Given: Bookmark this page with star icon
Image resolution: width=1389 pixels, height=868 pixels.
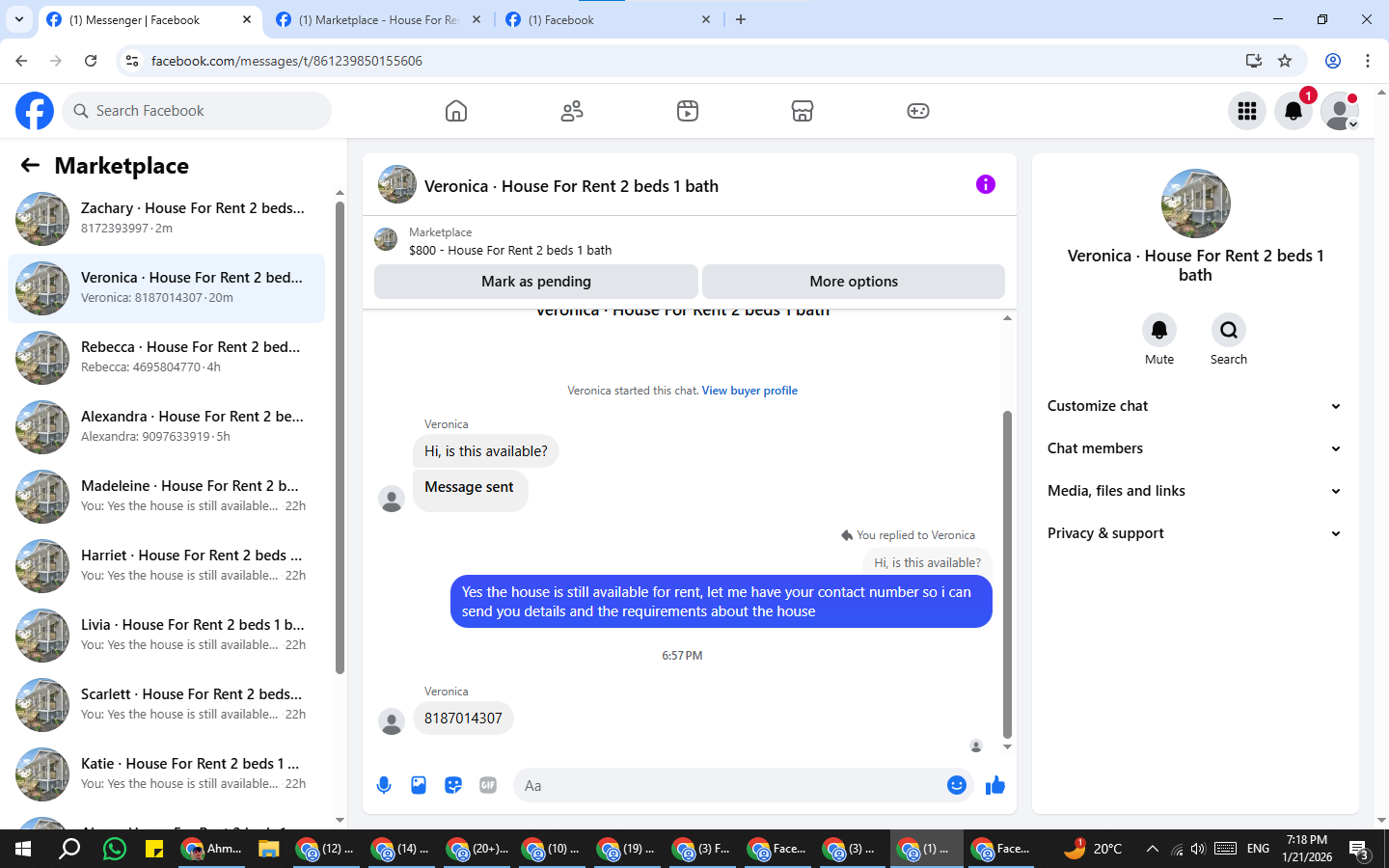Looking at the screenshot, I should [x=1285, y=61].
